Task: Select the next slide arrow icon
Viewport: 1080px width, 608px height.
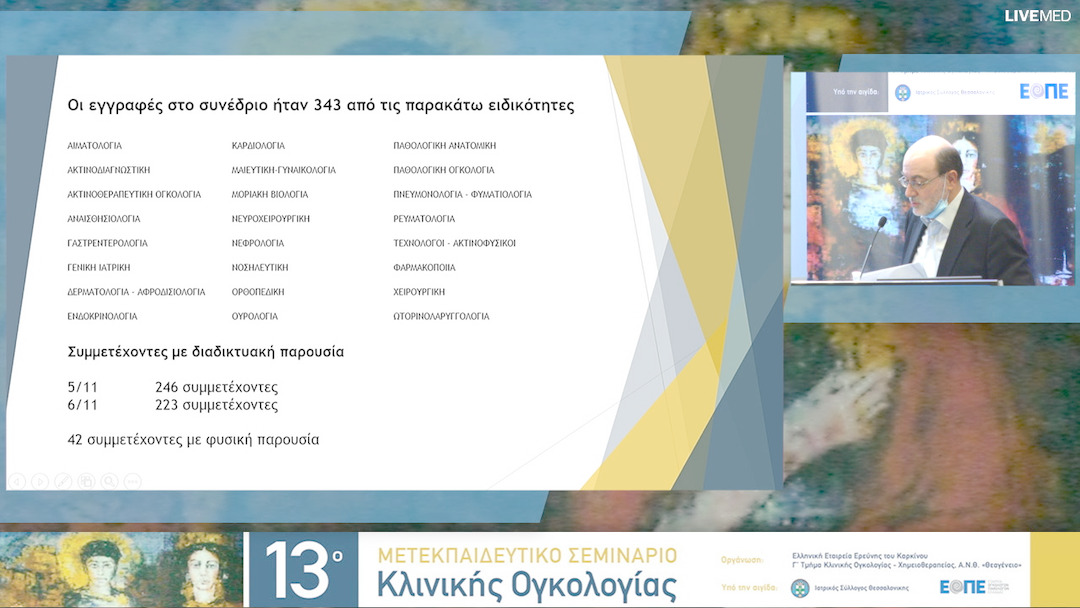Action: point(40,480)
